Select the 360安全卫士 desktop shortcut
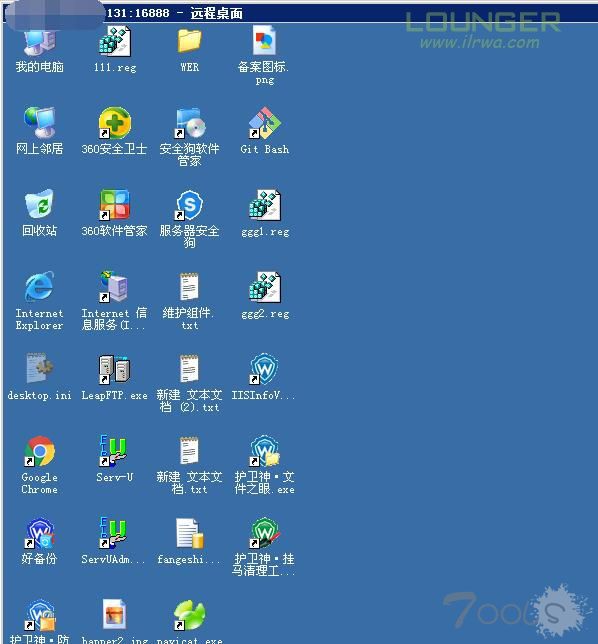This screenshot has height=644, width=598. tap(115, 123)
